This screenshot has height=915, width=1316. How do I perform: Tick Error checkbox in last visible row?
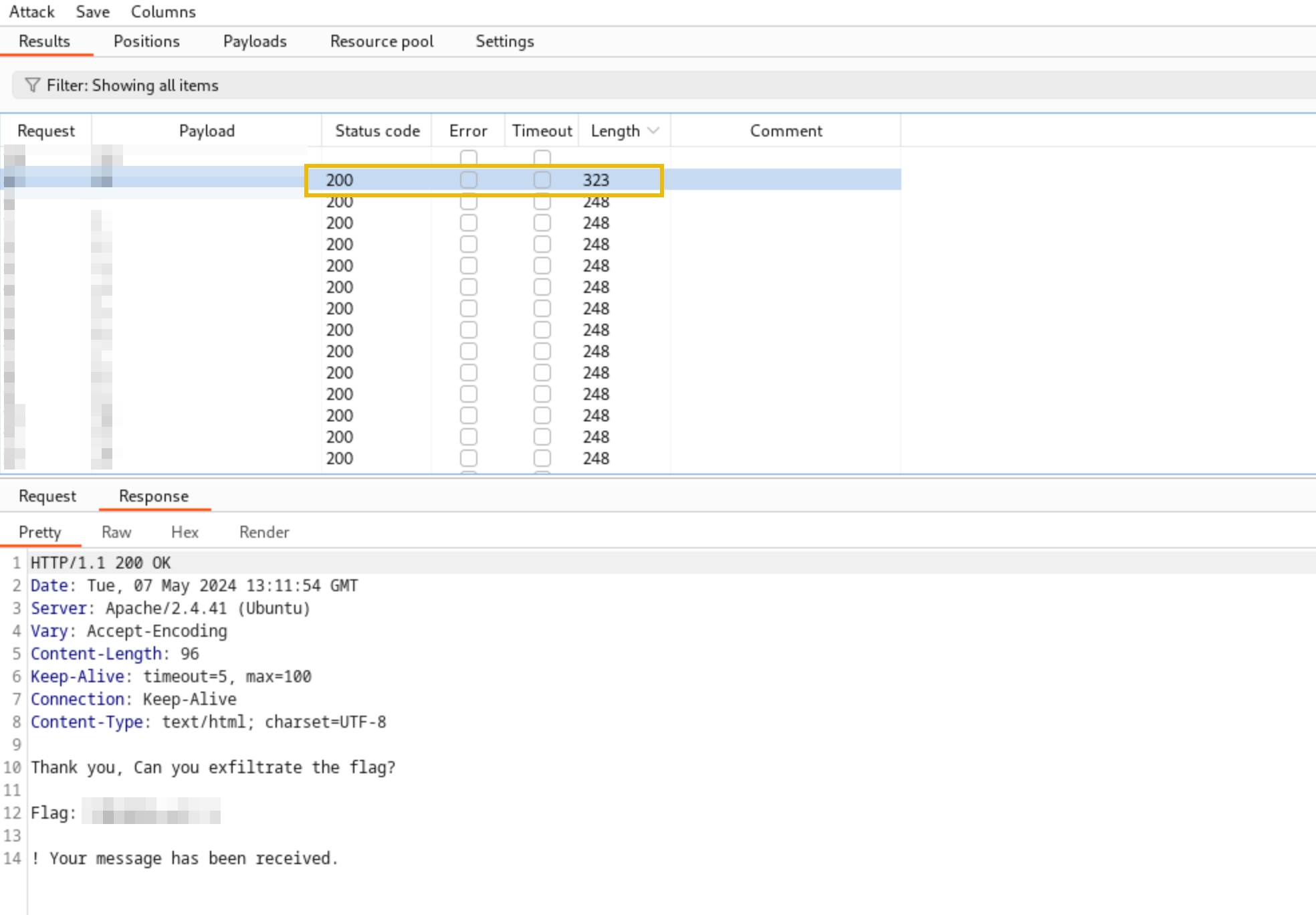click(x=469, y=458)
